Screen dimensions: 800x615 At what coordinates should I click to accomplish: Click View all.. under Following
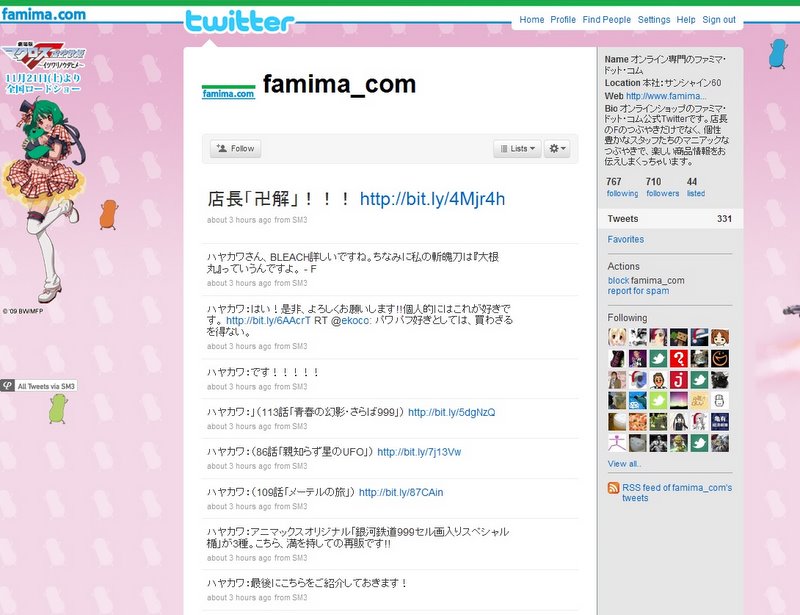pos(624,464)
